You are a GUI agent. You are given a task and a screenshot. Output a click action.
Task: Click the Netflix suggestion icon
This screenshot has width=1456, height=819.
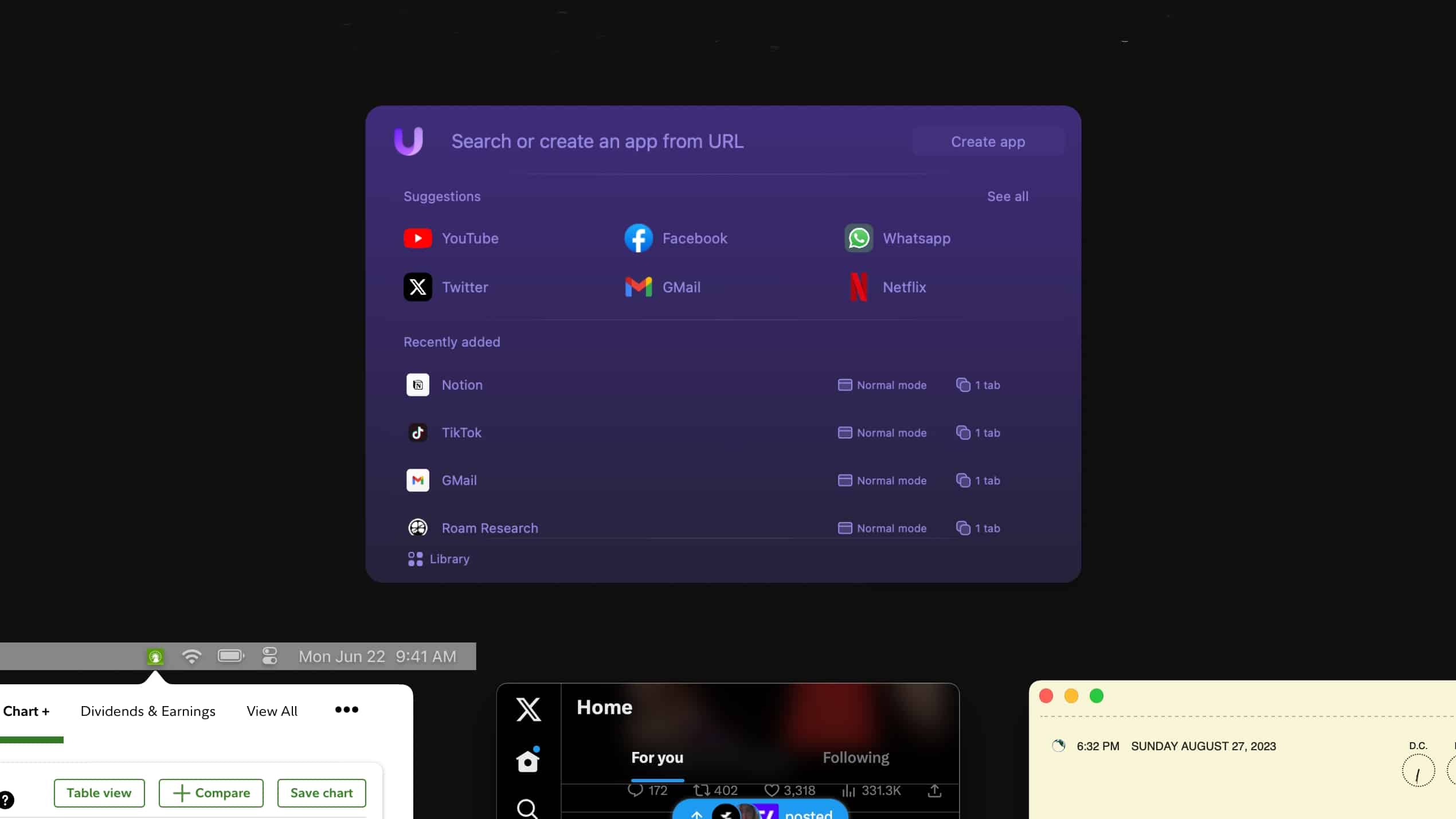click(858, 287)
